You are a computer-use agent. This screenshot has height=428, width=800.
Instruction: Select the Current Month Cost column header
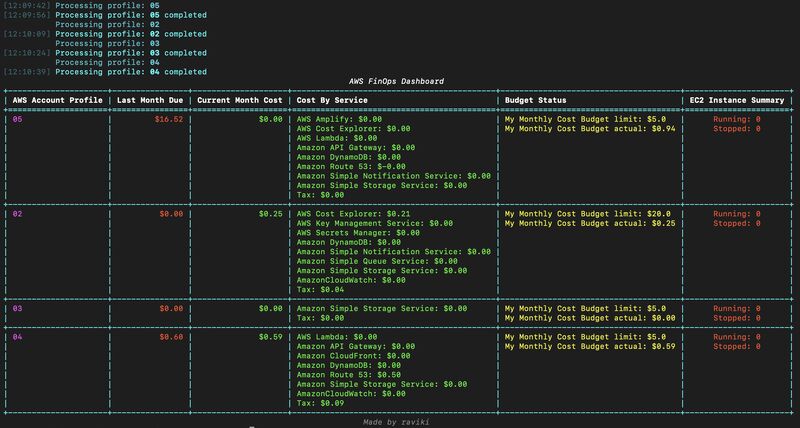(237, 100)
